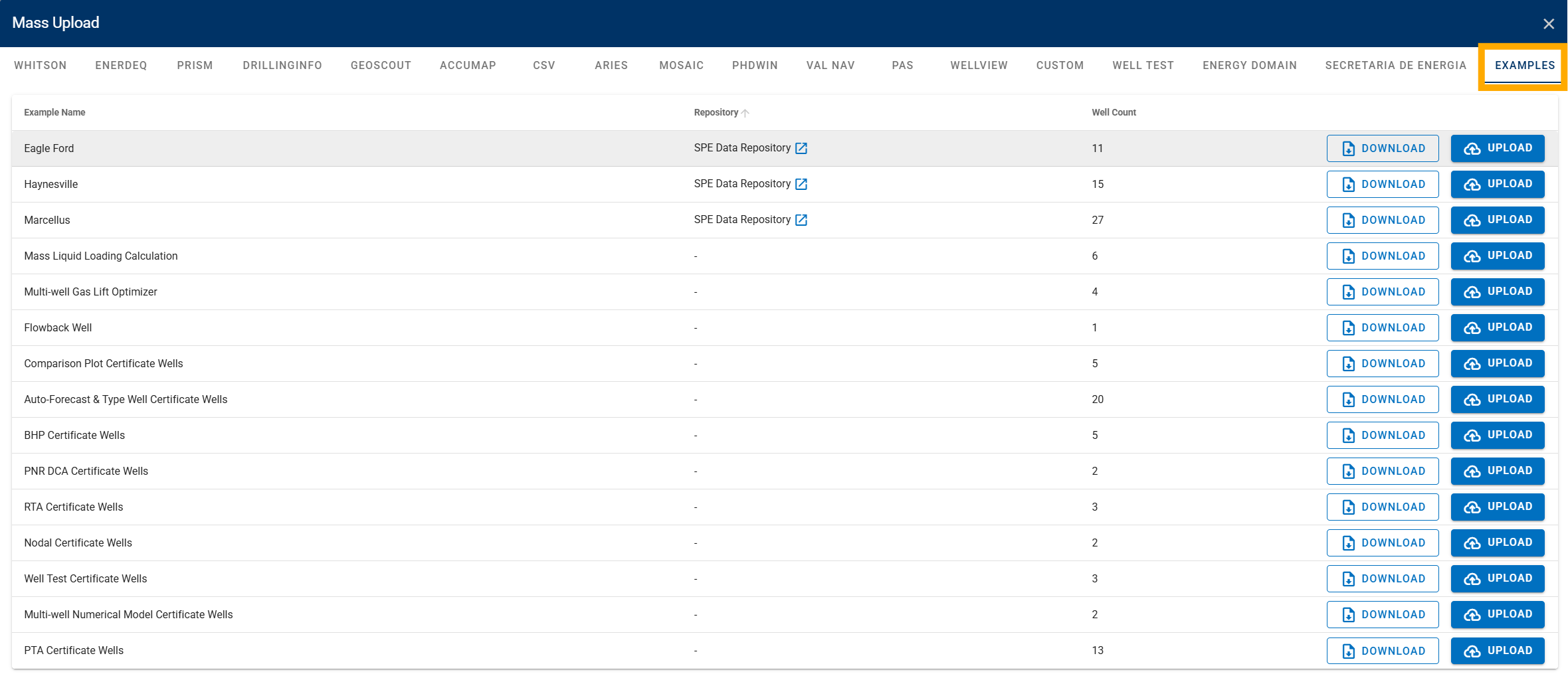The height and width of the screenshot is (678, 1568).
Task: Open SPE Data Repository link icon for Haynesville
Action: [x=801, y=184]
